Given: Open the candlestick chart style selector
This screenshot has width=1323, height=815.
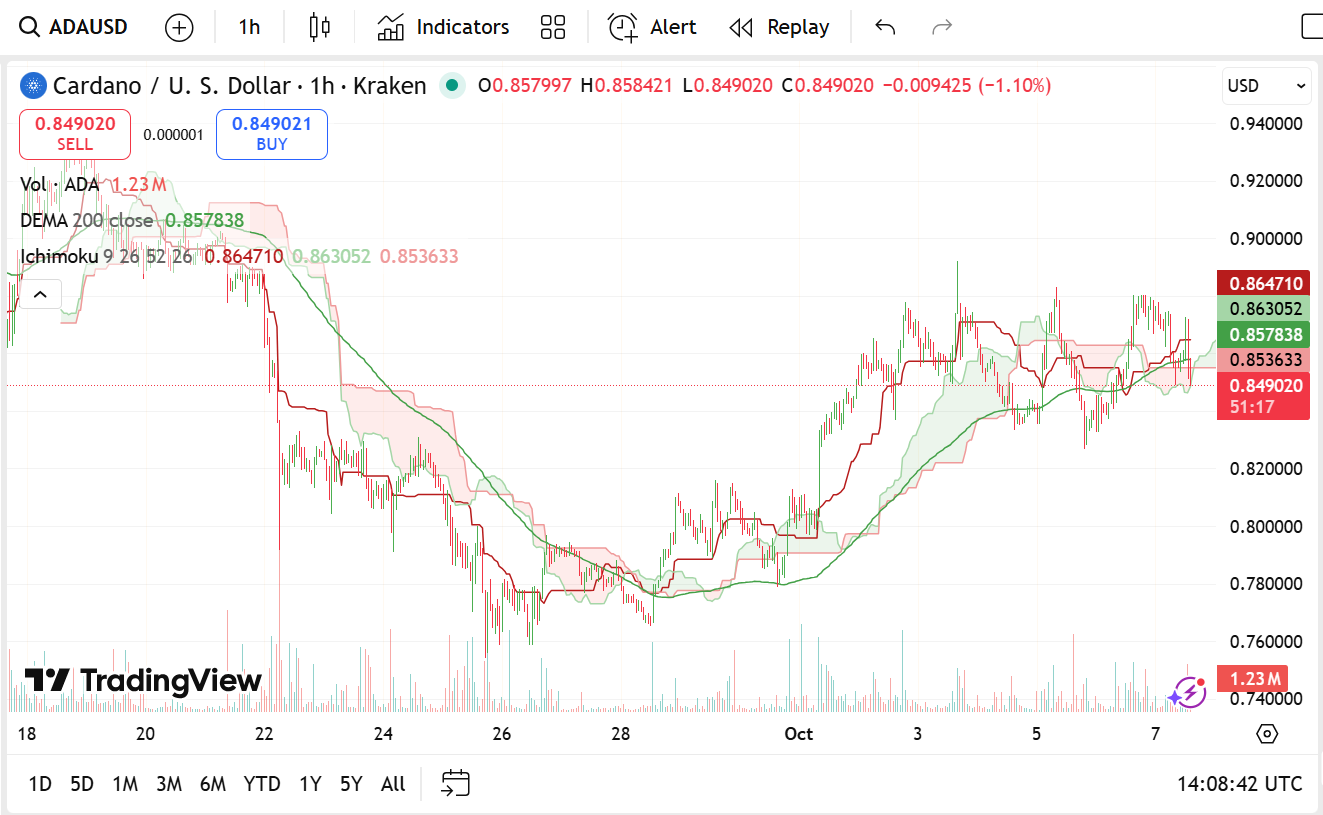Looking at the screenshot, I should [319, 27].
